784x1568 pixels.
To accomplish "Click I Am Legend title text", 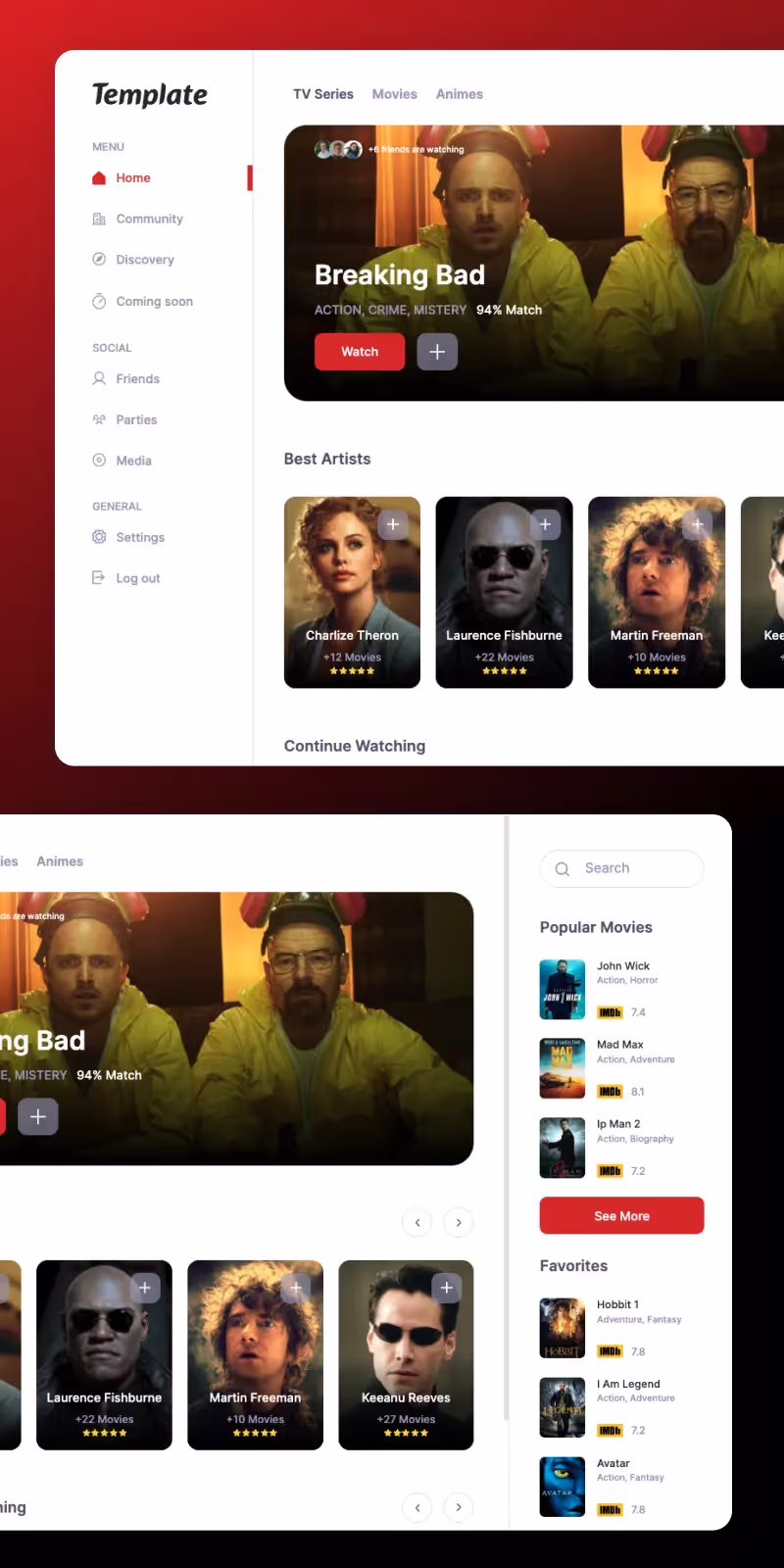I will (628, 1384).
